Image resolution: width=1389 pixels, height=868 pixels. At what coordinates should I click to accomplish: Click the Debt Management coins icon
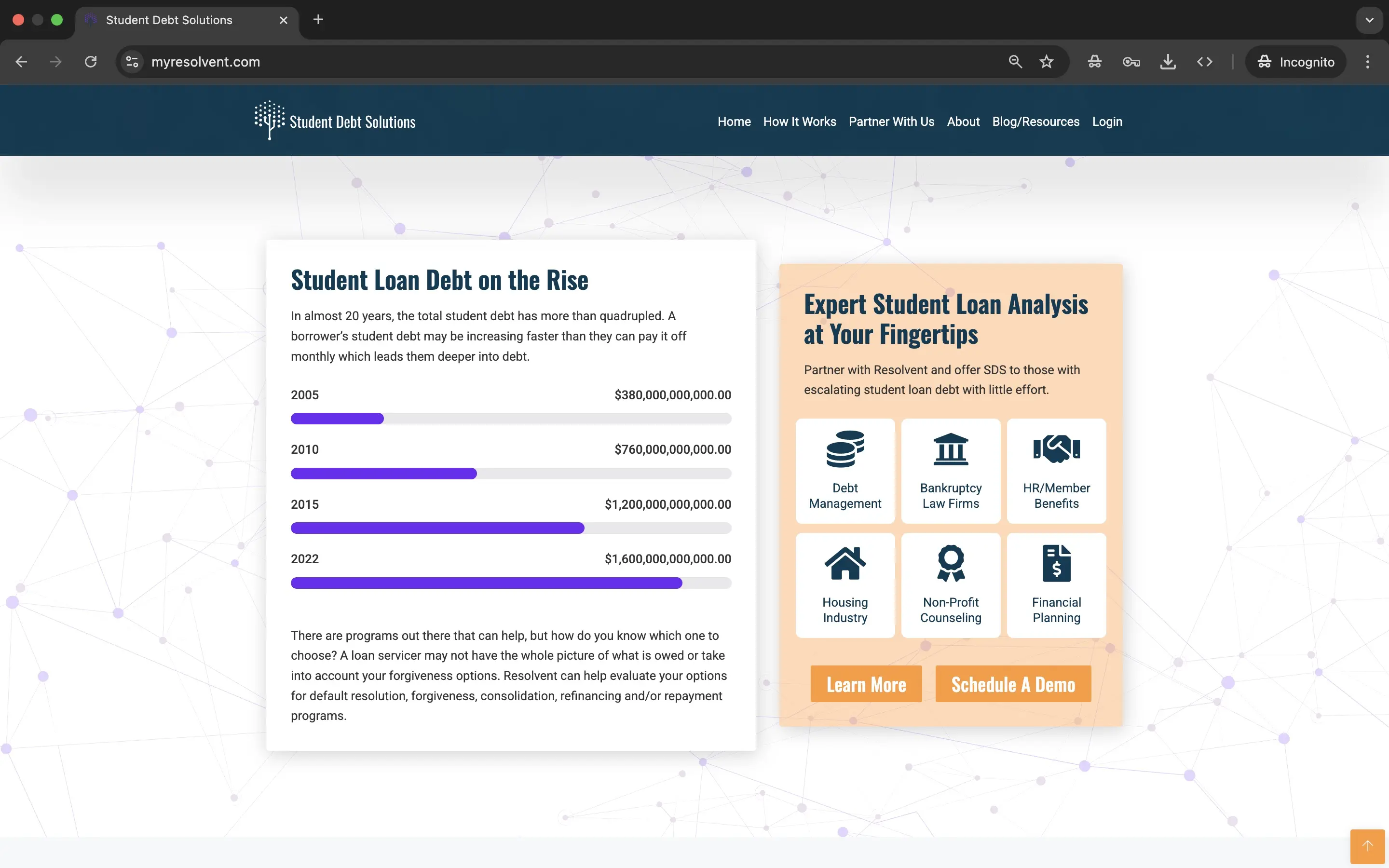(x=845, y=449)
